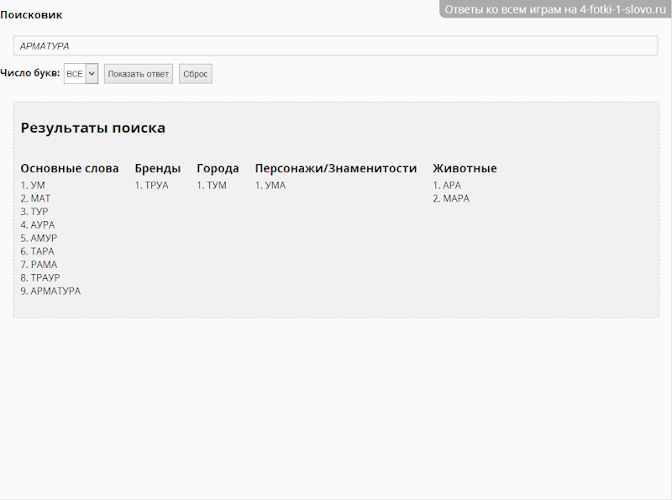Viewport: 672px width, 500px height.
Task: Click the Показать ответ button
Action: coord(138,74)
